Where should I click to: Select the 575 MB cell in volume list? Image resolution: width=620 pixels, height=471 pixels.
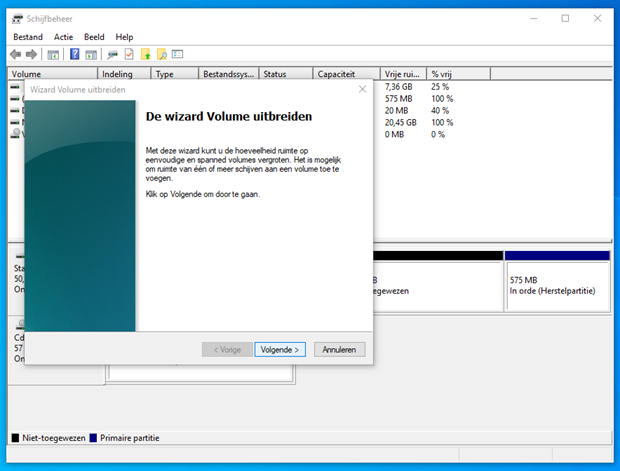[x=399, y=98]
